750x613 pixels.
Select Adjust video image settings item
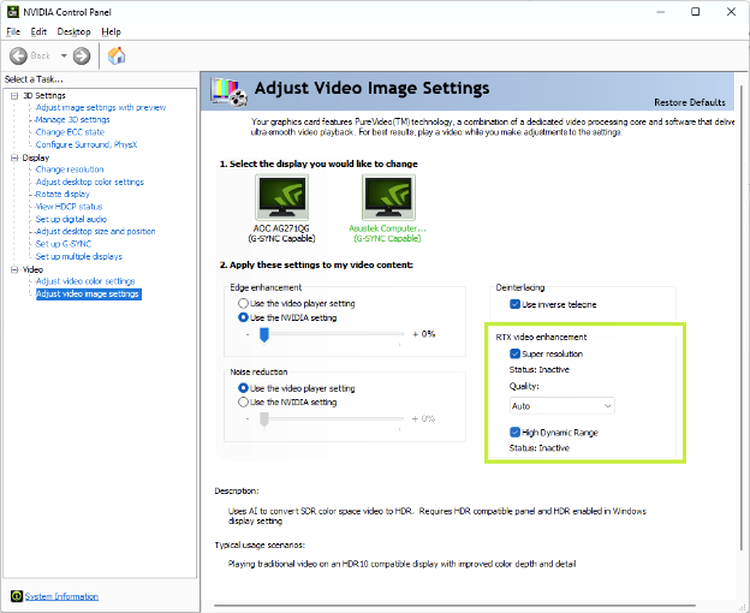(88, 294)
